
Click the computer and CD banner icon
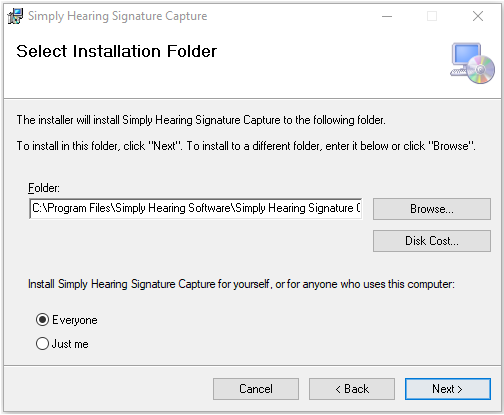pyautogui.click(x=472, y=63)
